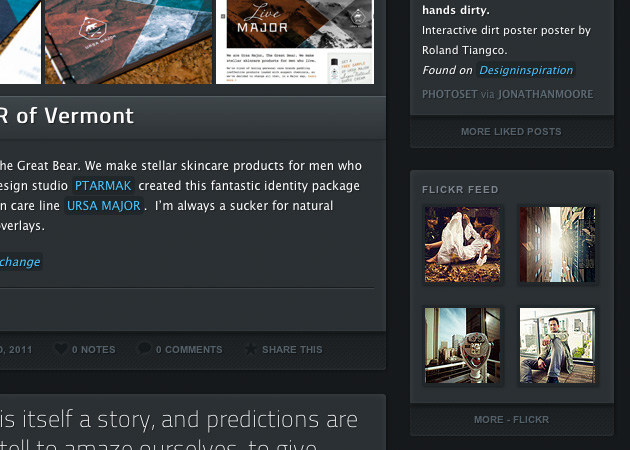Open the 0 Comments link

point(188,350)
